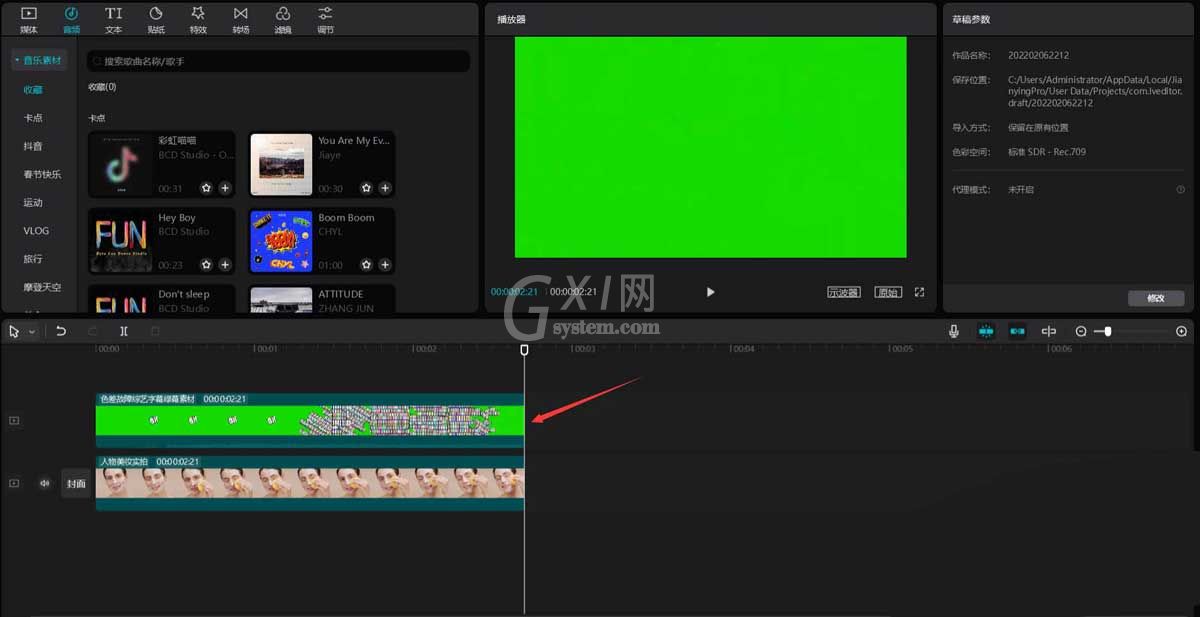The width and height of the screenshot is (1200, 617).
Task: Click the draft save location path
Action: (1093, 91)
